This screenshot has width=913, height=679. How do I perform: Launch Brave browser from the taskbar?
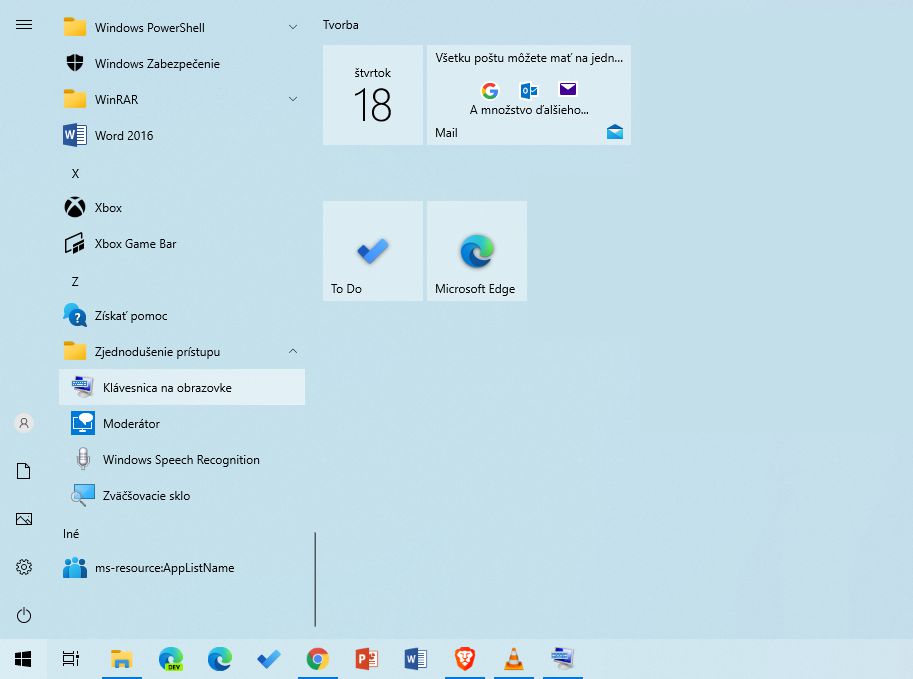465,659
